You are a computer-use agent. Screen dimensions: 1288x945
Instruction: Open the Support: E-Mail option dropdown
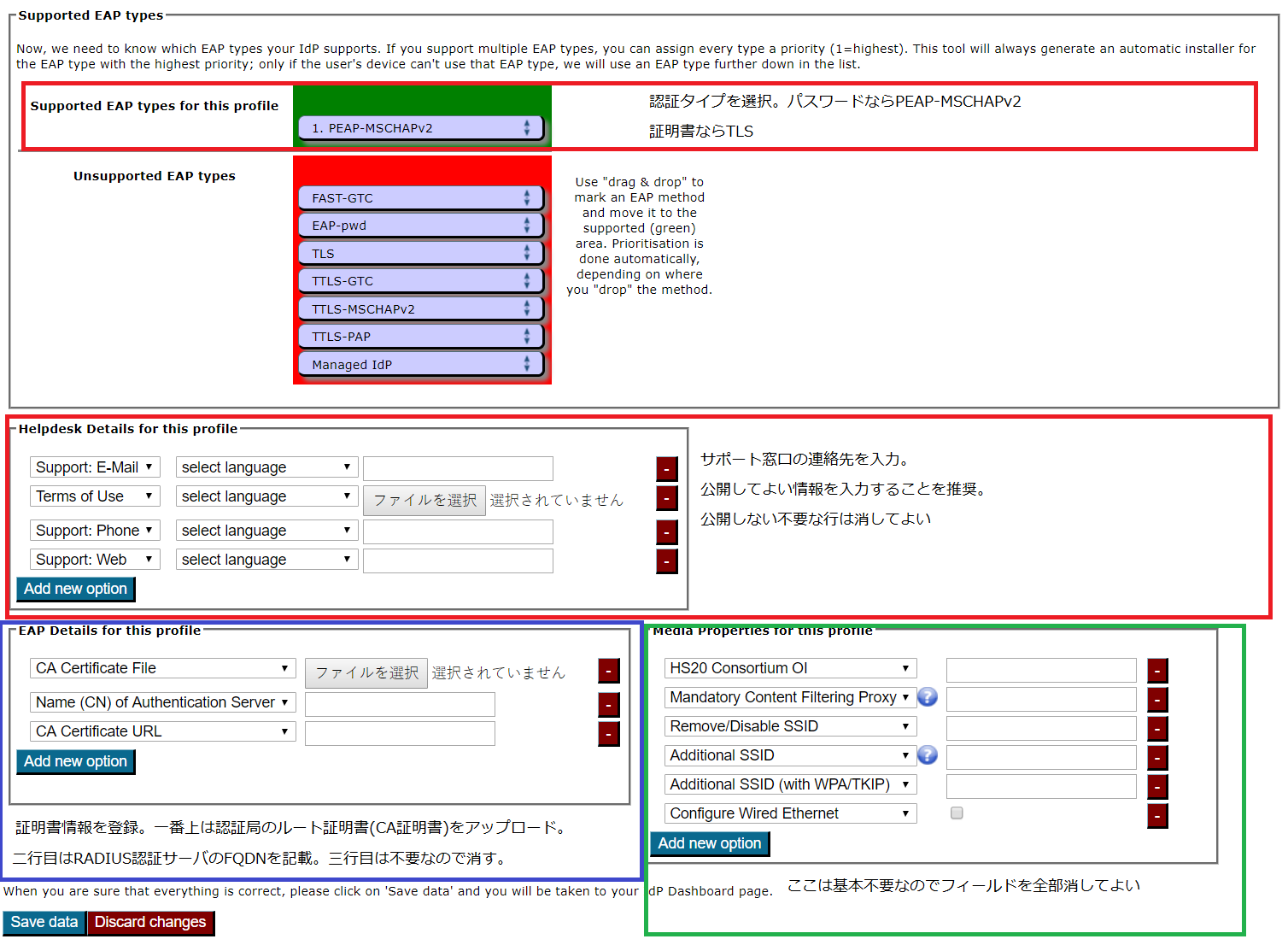(95, 467)
